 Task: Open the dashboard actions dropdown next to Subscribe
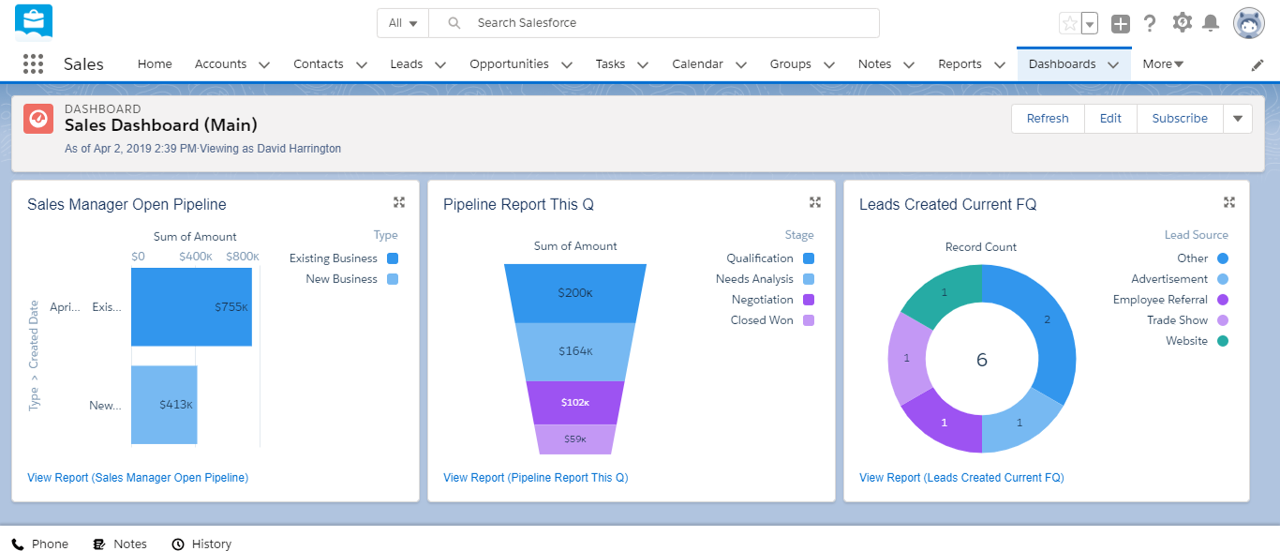[1237, 118]
